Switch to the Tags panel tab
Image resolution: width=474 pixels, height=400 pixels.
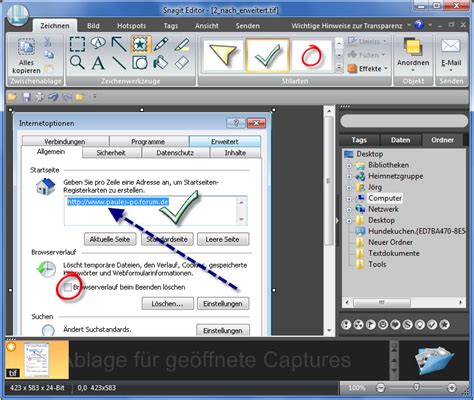359,140
